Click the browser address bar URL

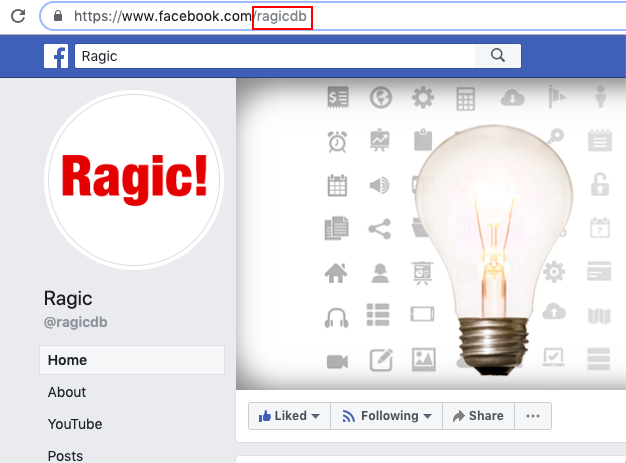point(190,16)
